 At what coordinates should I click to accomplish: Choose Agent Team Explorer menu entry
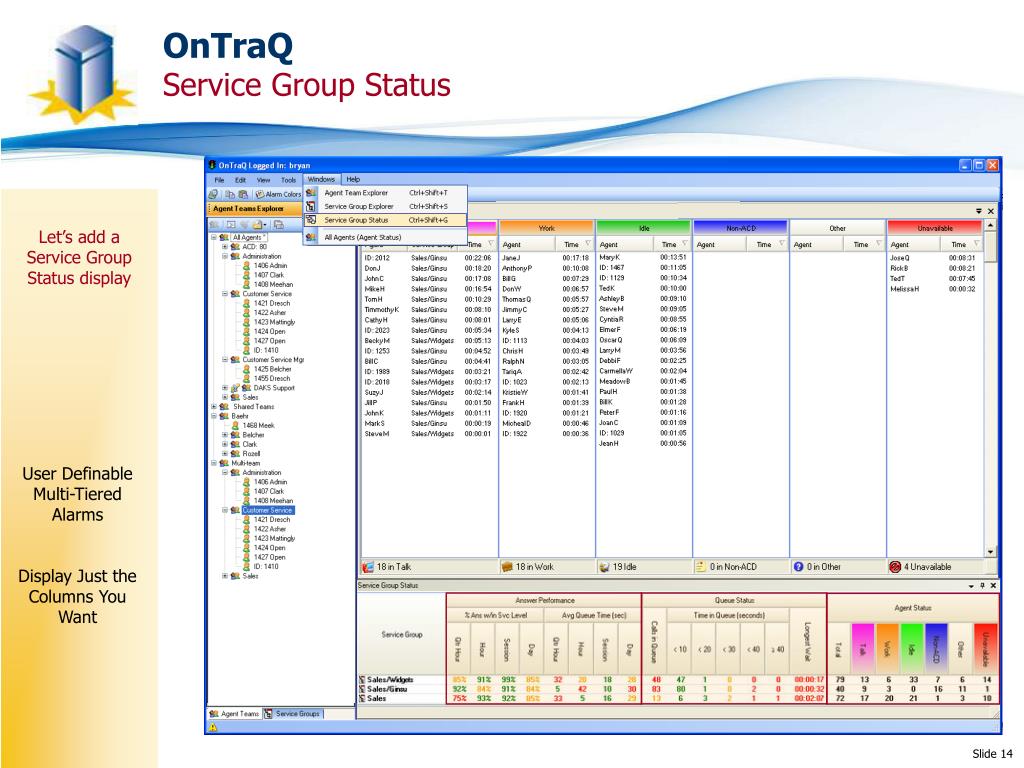pos(385,193)
